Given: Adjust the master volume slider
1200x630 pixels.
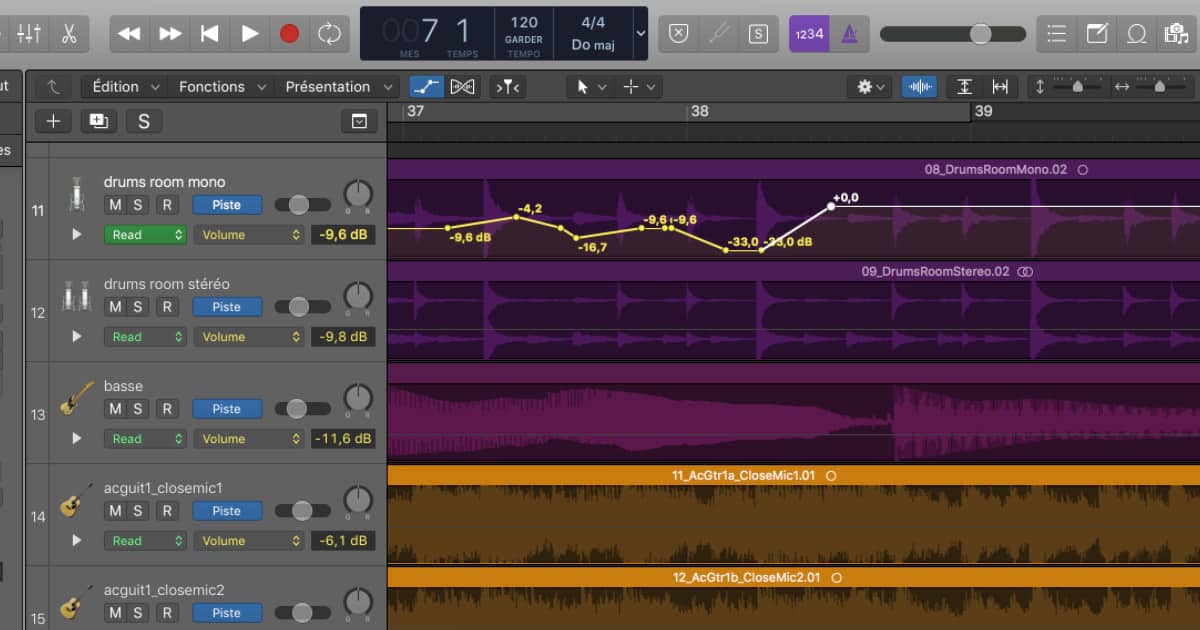Looking at the screenshot, I should tap(953, 34).
